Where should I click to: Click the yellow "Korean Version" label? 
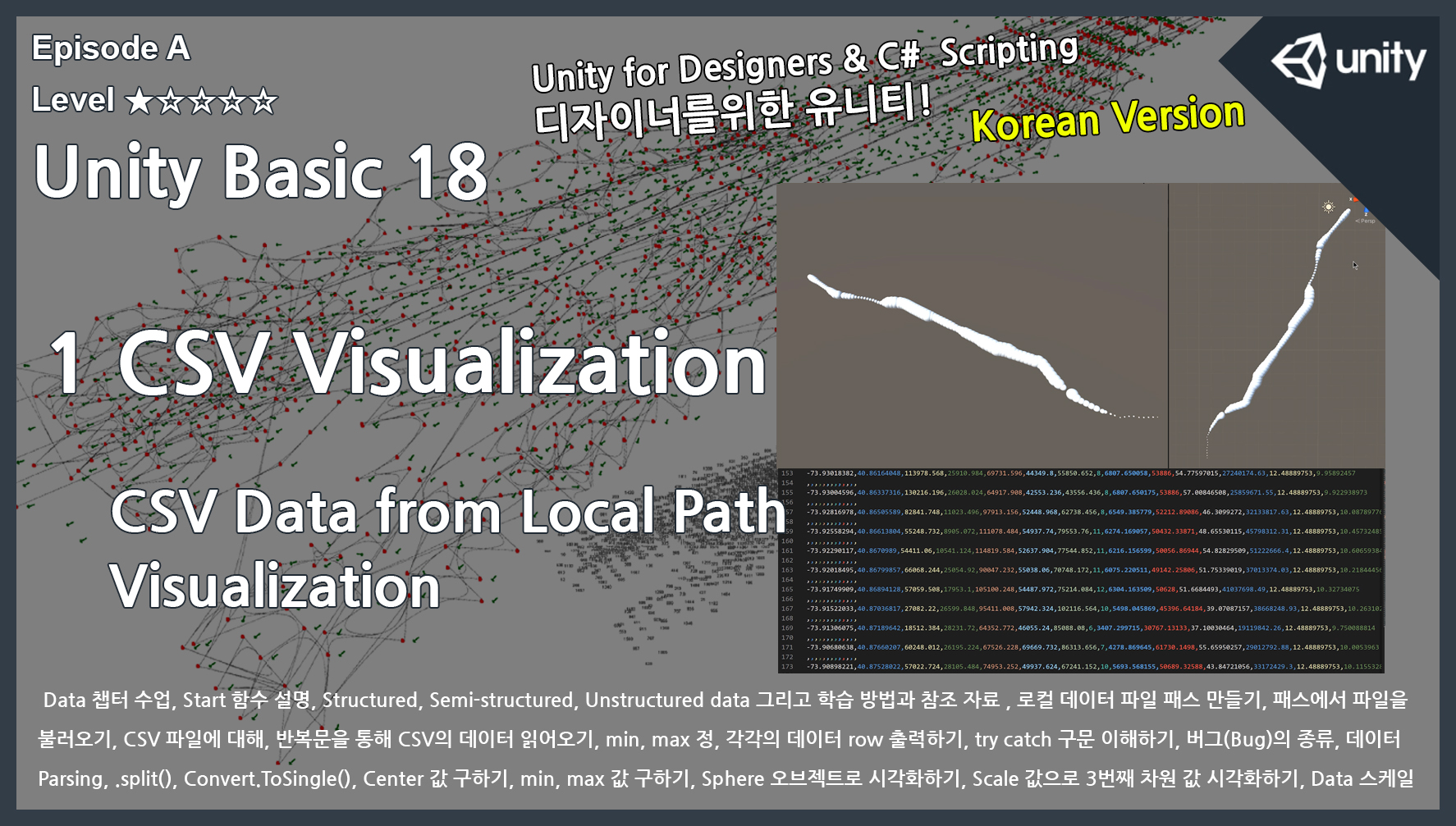1107,119
